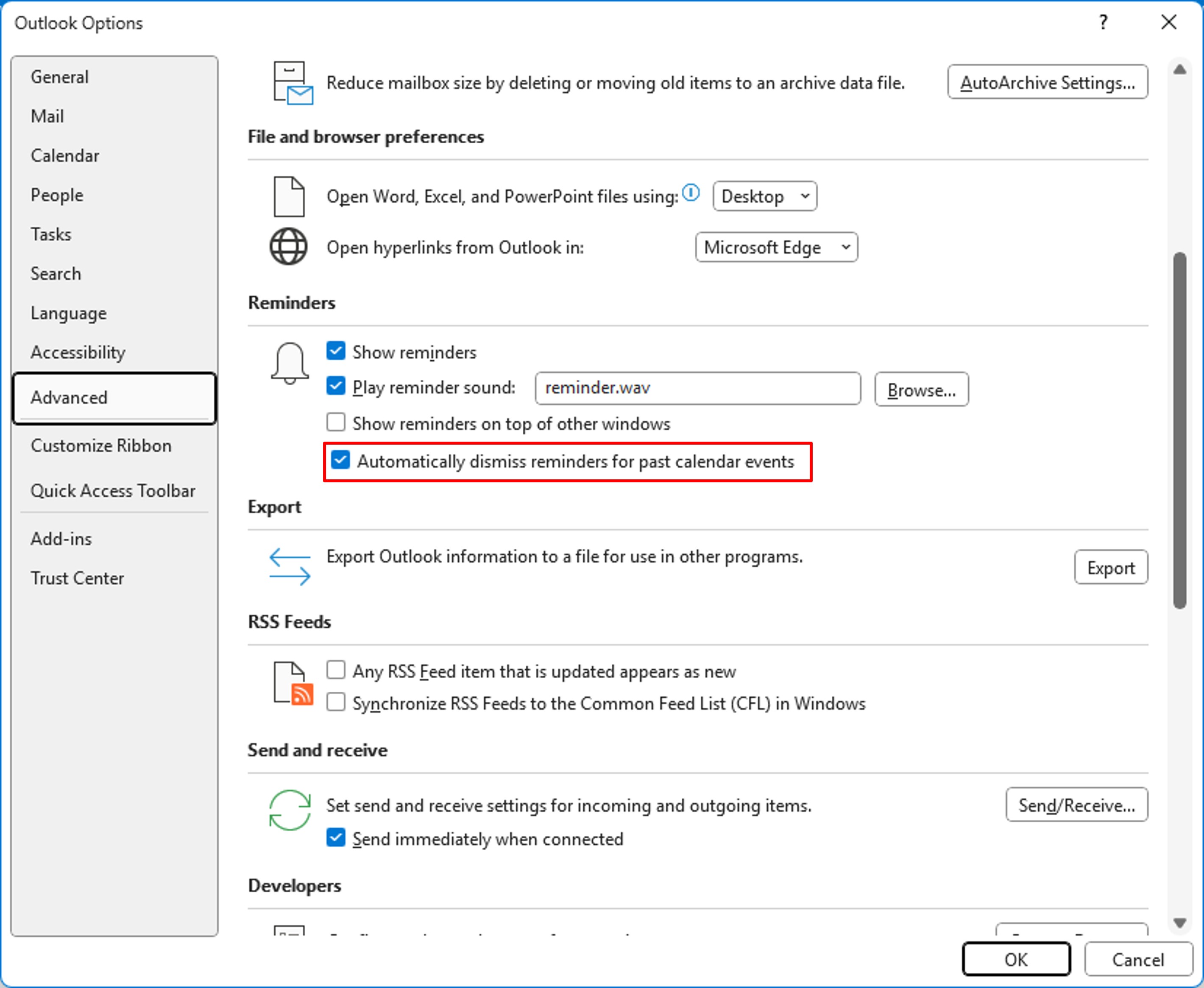
Task: Open the Microsoft Edge hyperlinks dropdown
Action: (x=777, y=247)
